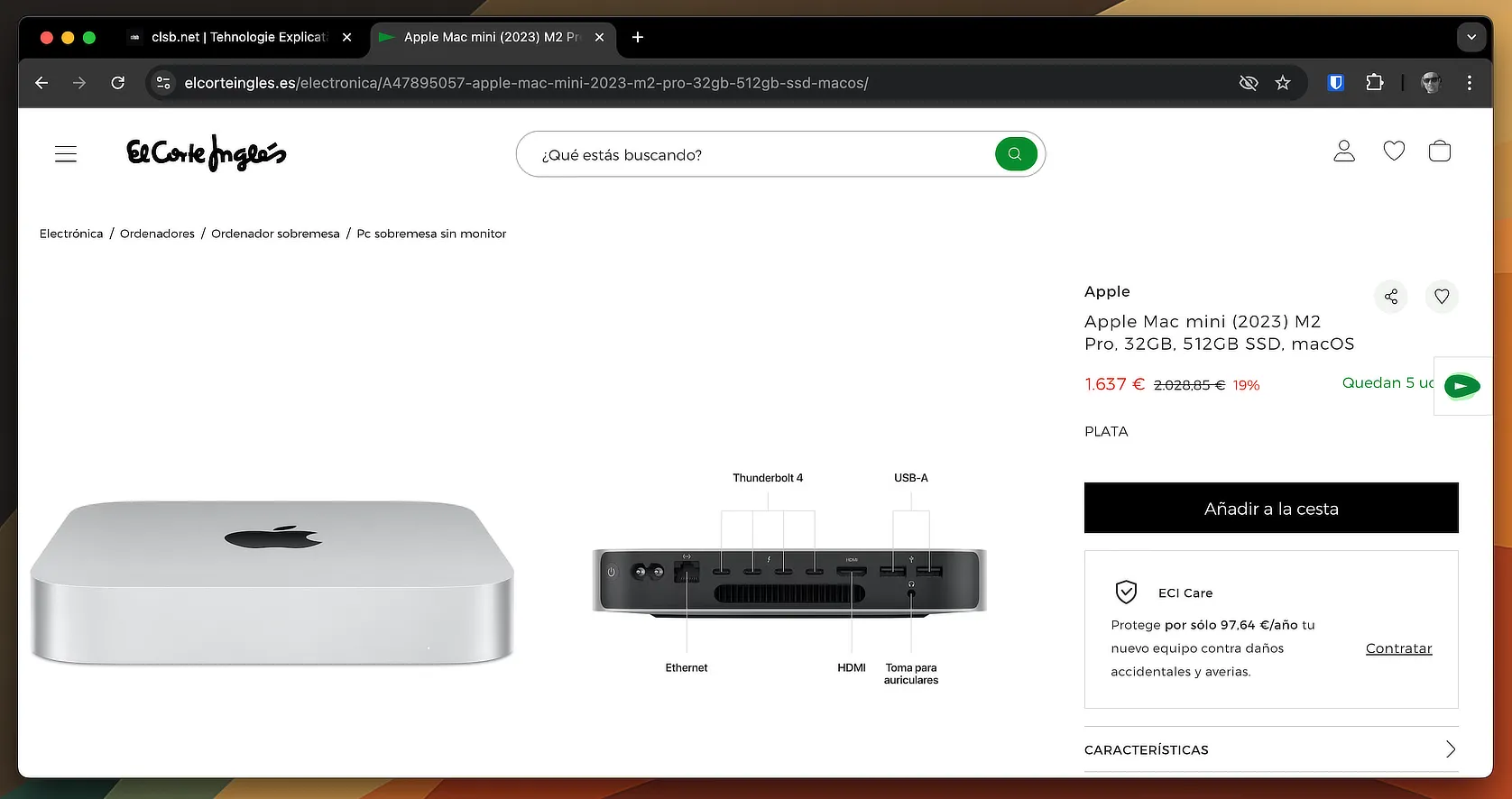Expand the CARACTERÍSTICAS section

point(1270,749)
